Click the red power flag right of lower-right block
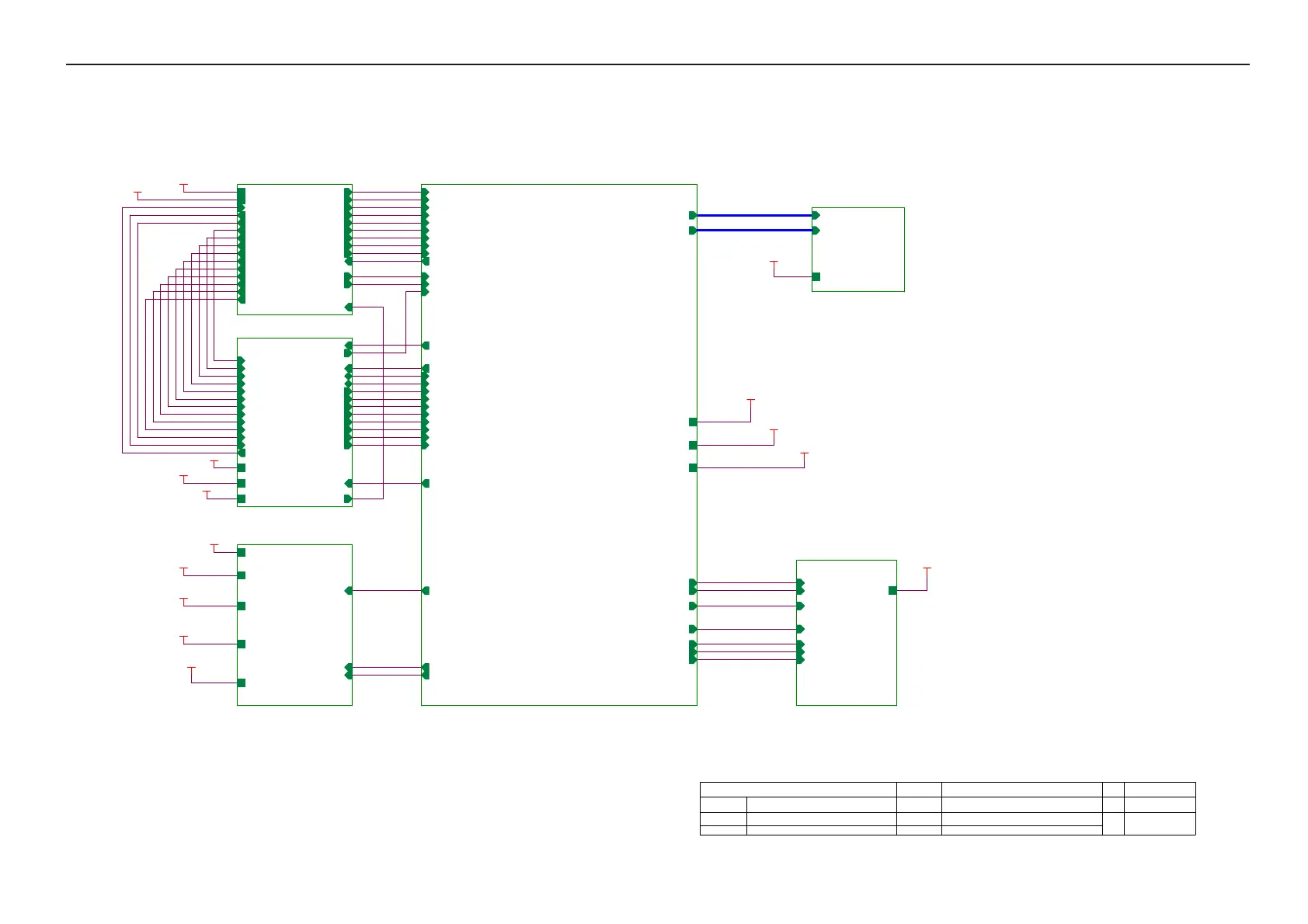Screen dimensions: 1308x924 click(927, 570)
